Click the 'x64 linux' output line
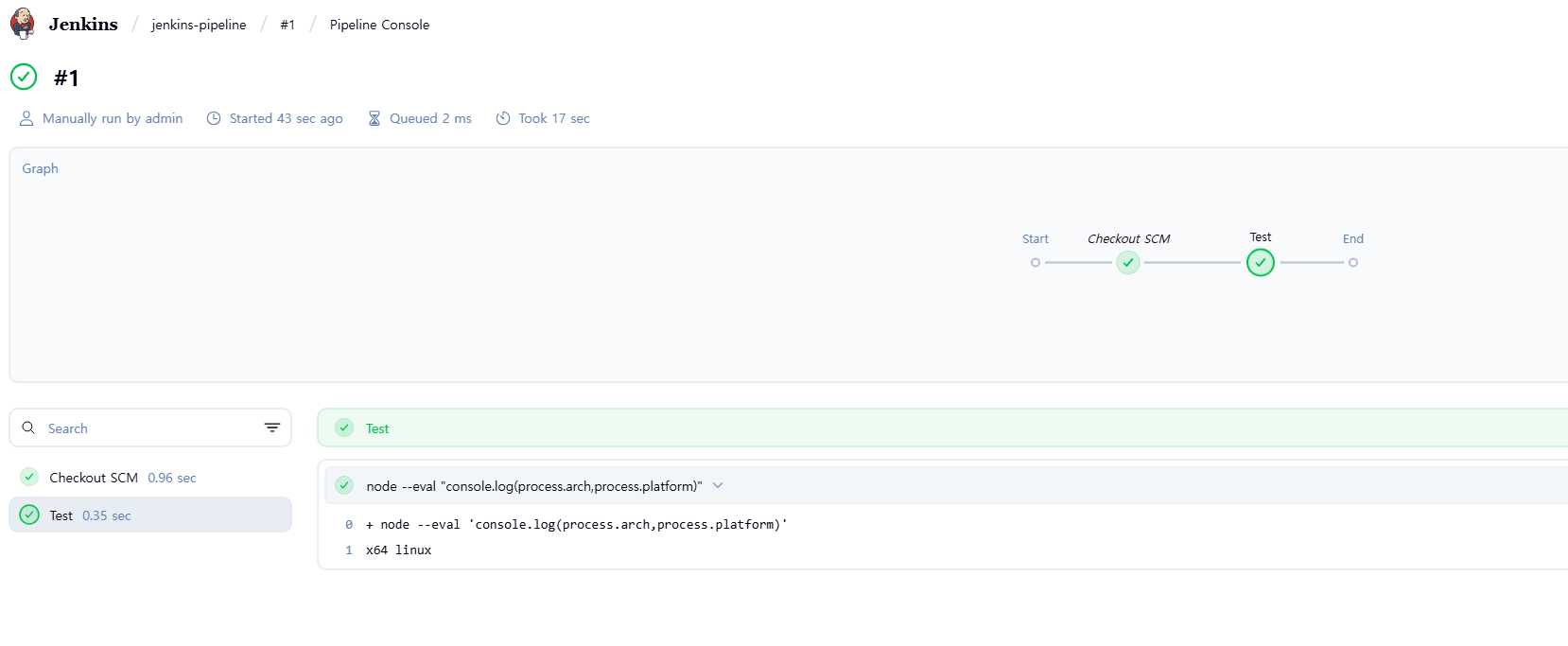 pos(398,550)
